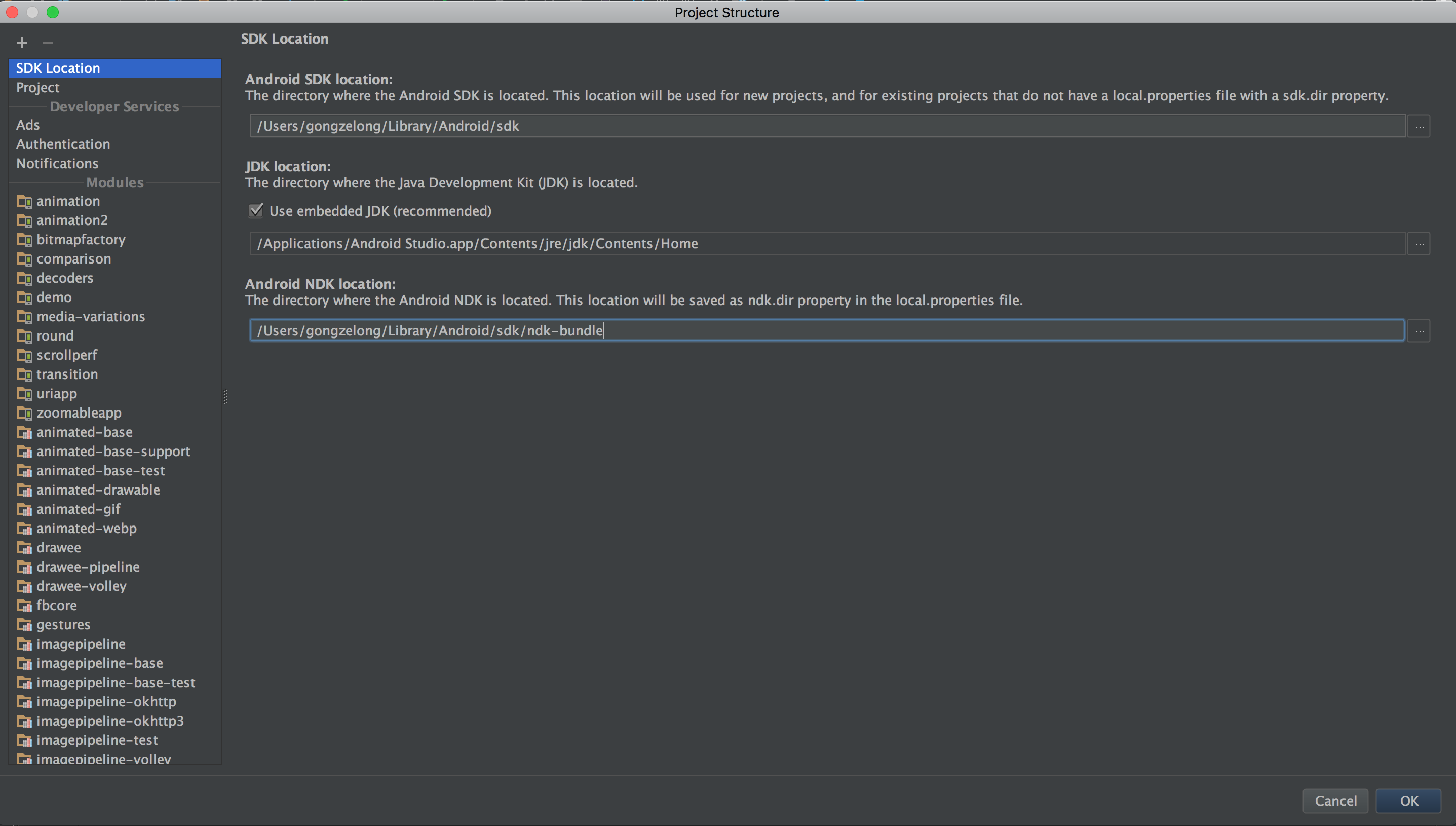The height and width of the screenshot is (826, 1456).
Task: Open the browse dialog for Android NDK location
Action: click(x=1419, y=330)
